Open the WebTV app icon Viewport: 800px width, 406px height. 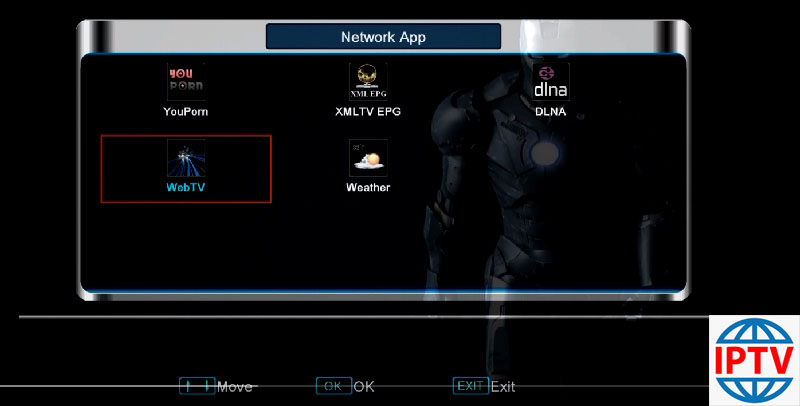click(185, 157)
